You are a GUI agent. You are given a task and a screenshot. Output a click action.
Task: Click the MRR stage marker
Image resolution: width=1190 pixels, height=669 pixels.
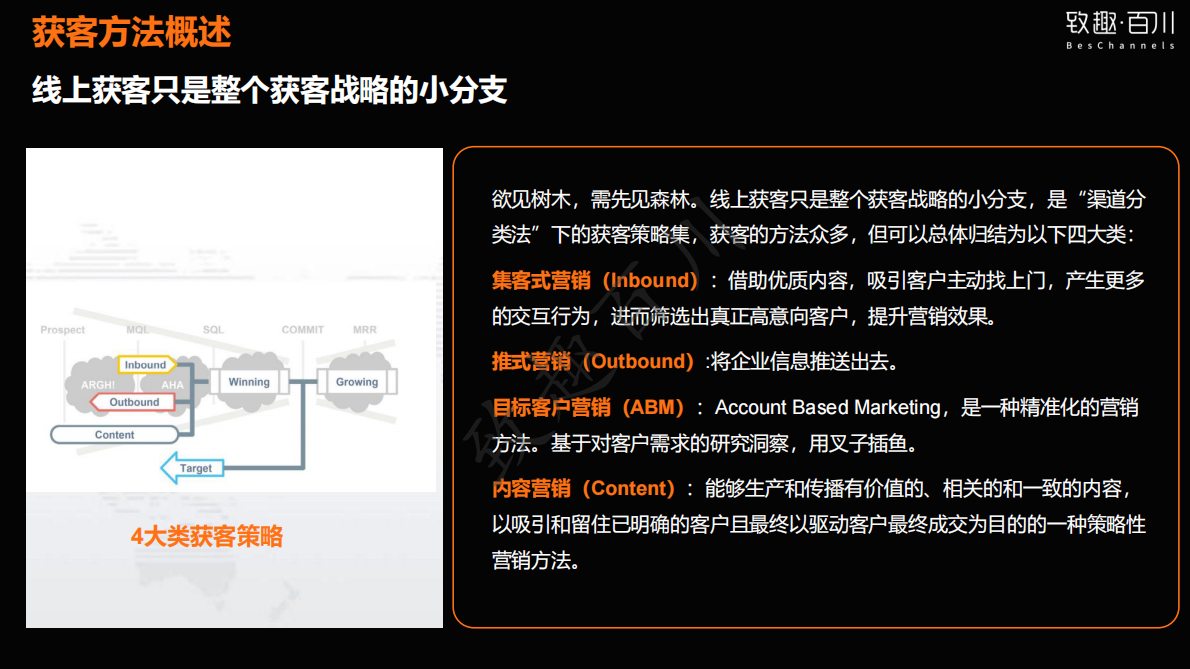[x=364, y=329]
